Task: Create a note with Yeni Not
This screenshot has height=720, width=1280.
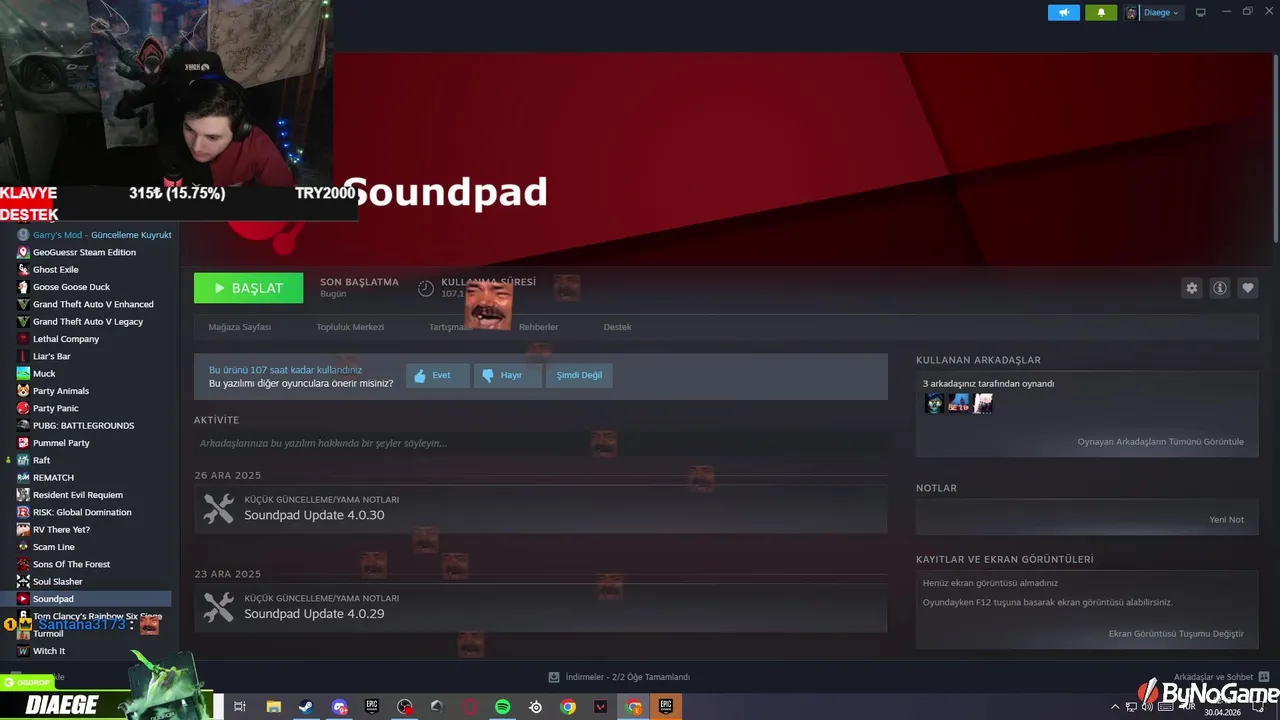Action: coord(1226,520)
